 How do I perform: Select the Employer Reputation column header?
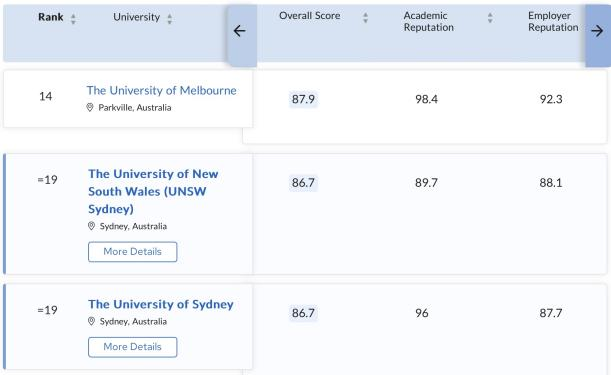coord(553,21)
